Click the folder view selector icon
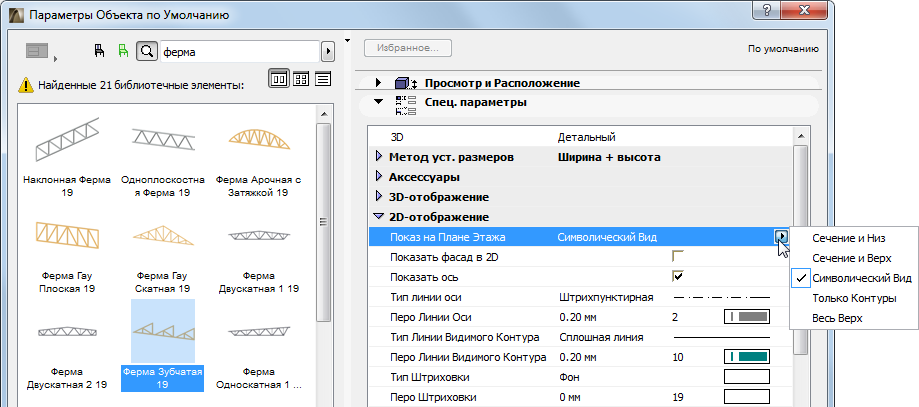The height and width of the screenshot is (407, 919). pyautogui.click(x=39, y=49)
